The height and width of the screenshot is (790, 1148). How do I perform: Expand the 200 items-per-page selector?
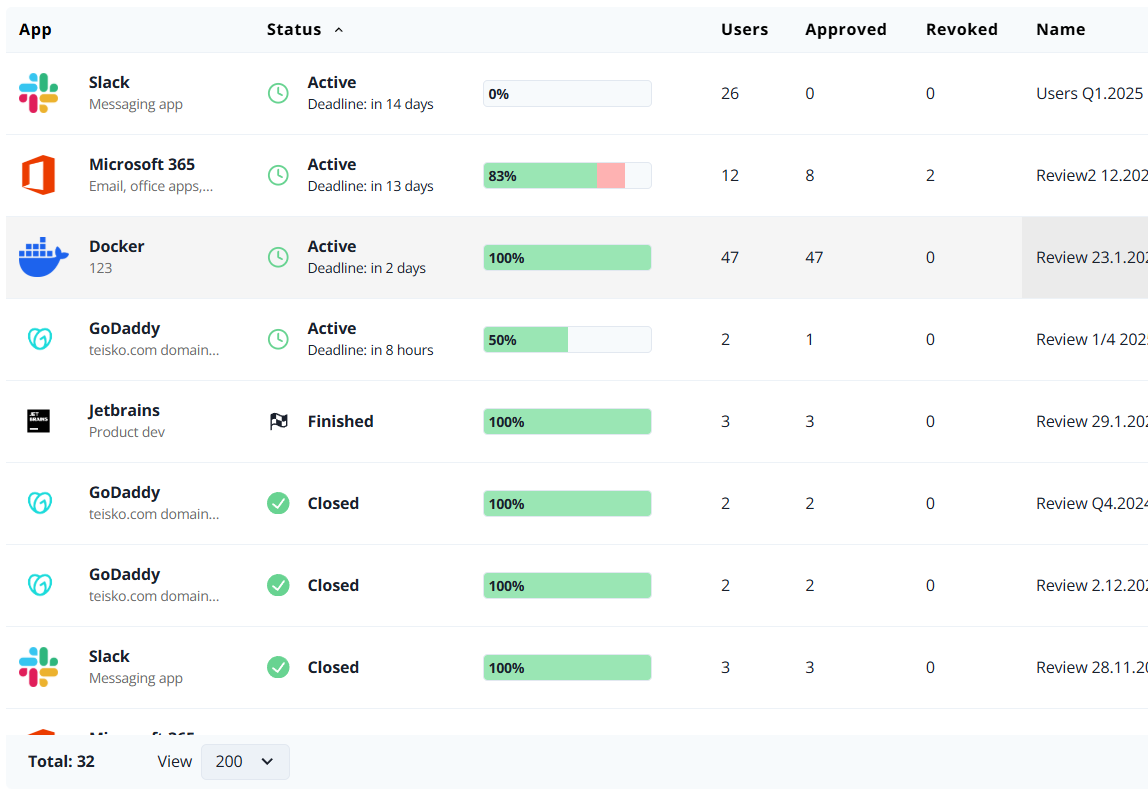click(x=245, y=761)
